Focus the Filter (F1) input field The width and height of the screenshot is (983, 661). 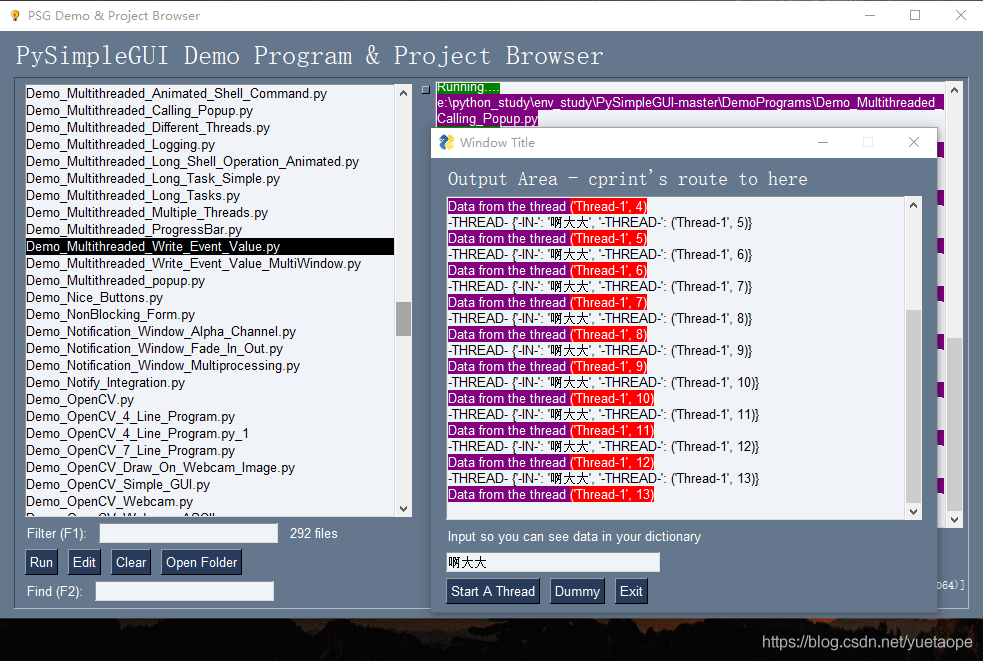pos(189,534)
